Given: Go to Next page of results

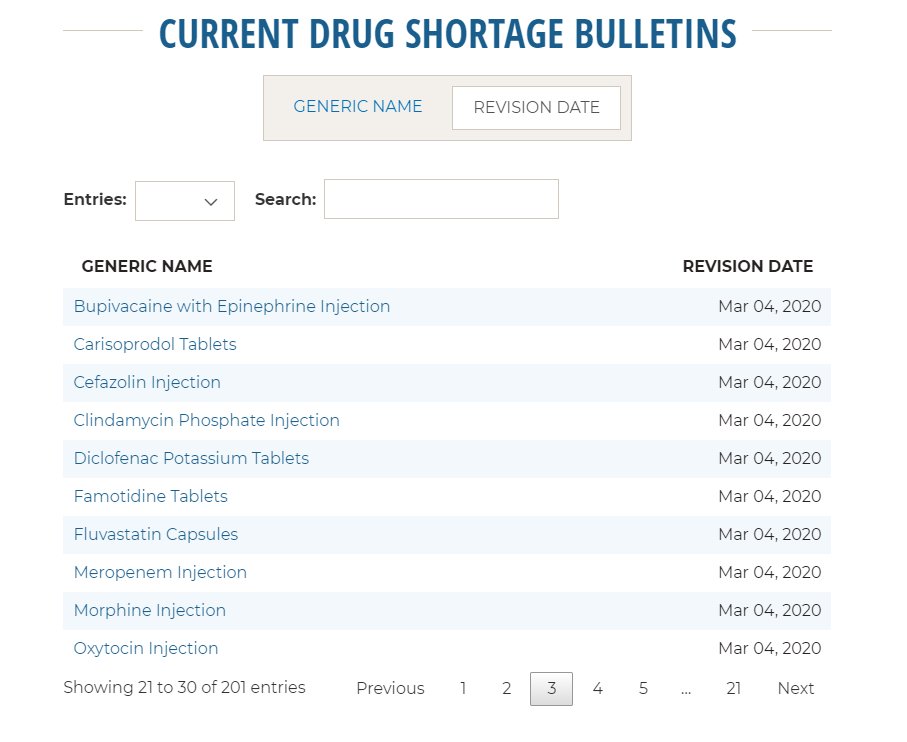Looking at the screenshot, I should (x=795, y=688).
